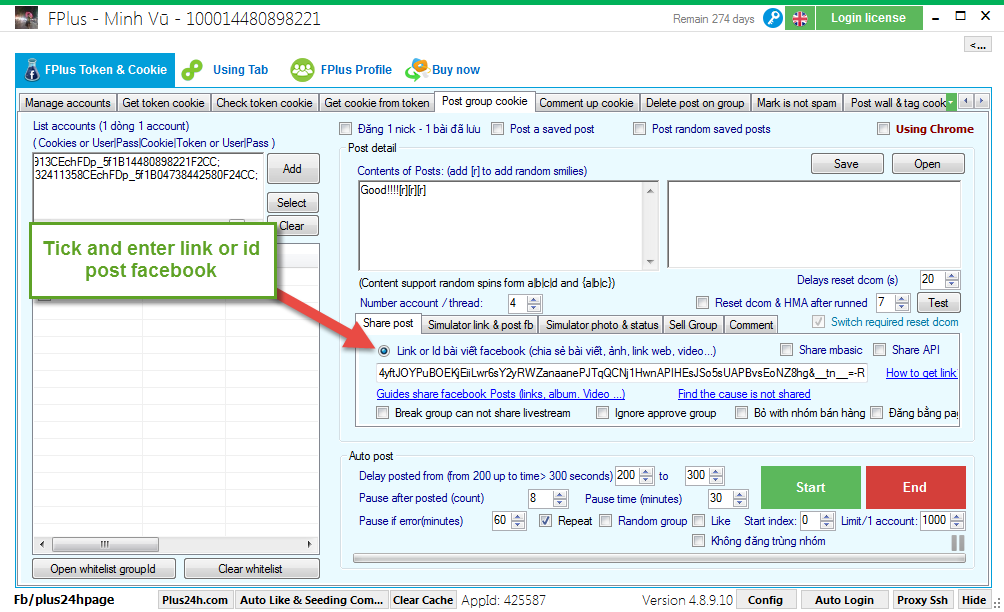Click the green Start button
This screenshot has height=612, width=1004.
click(x=811, y=487)
